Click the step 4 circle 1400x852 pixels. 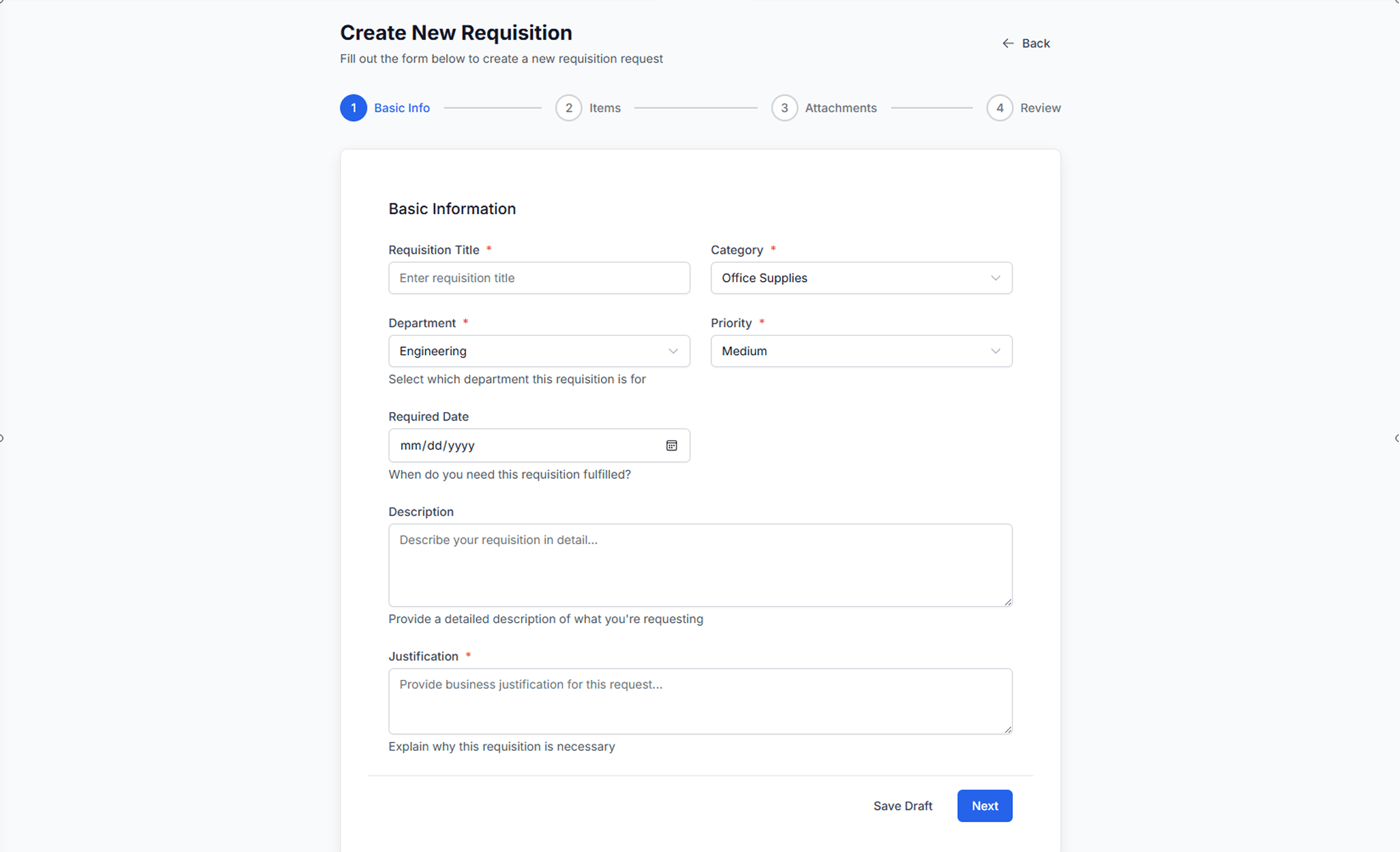[x=999, y=108]
